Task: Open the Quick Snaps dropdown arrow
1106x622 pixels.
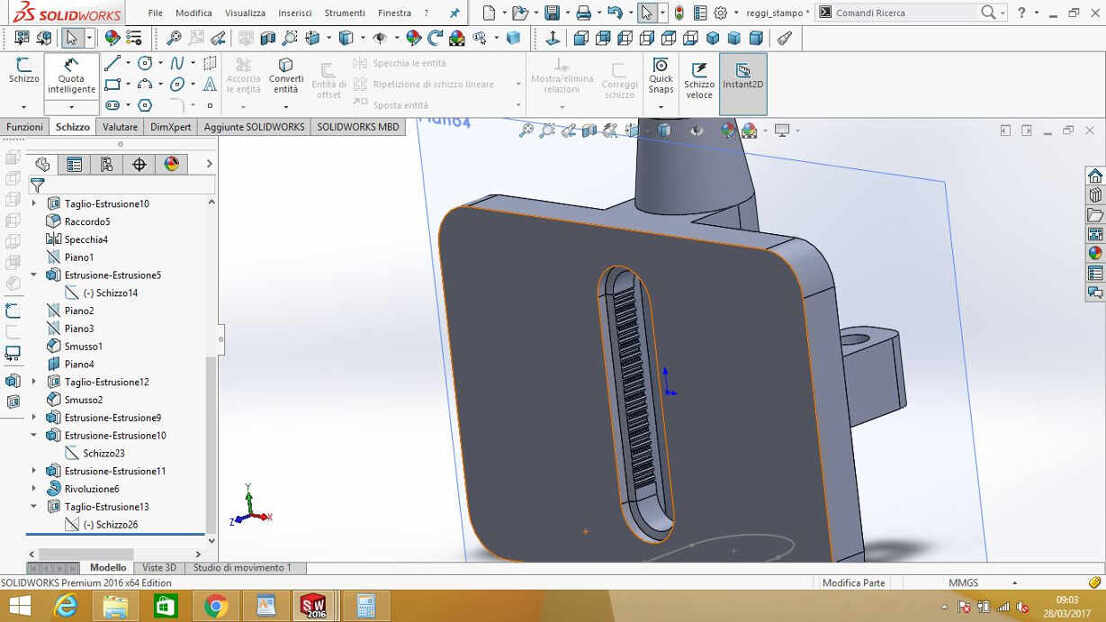Action: pyautogui.click(x=661, y=107)
